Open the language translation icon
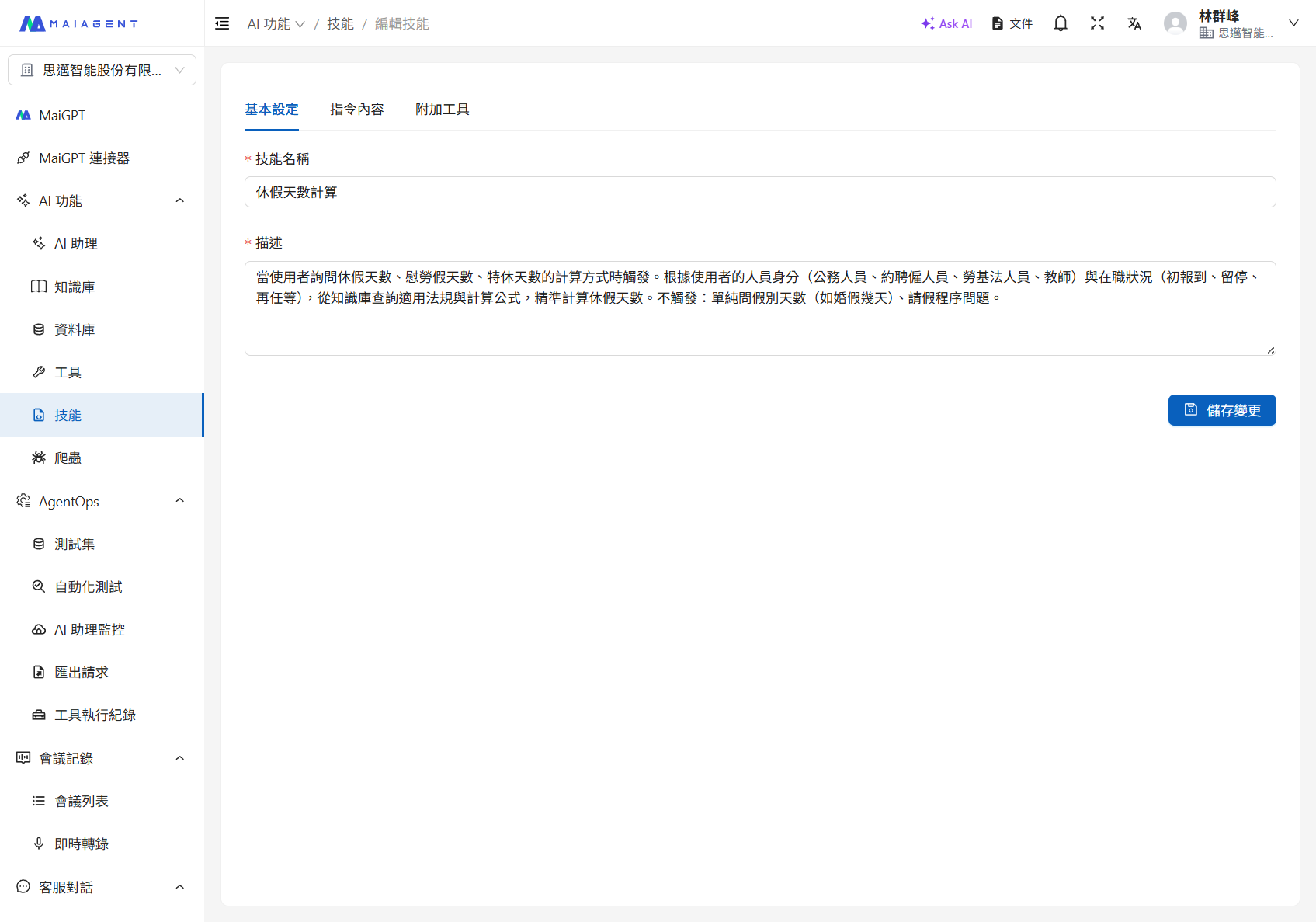The image size is (1316, 922). pos(1134,23)
